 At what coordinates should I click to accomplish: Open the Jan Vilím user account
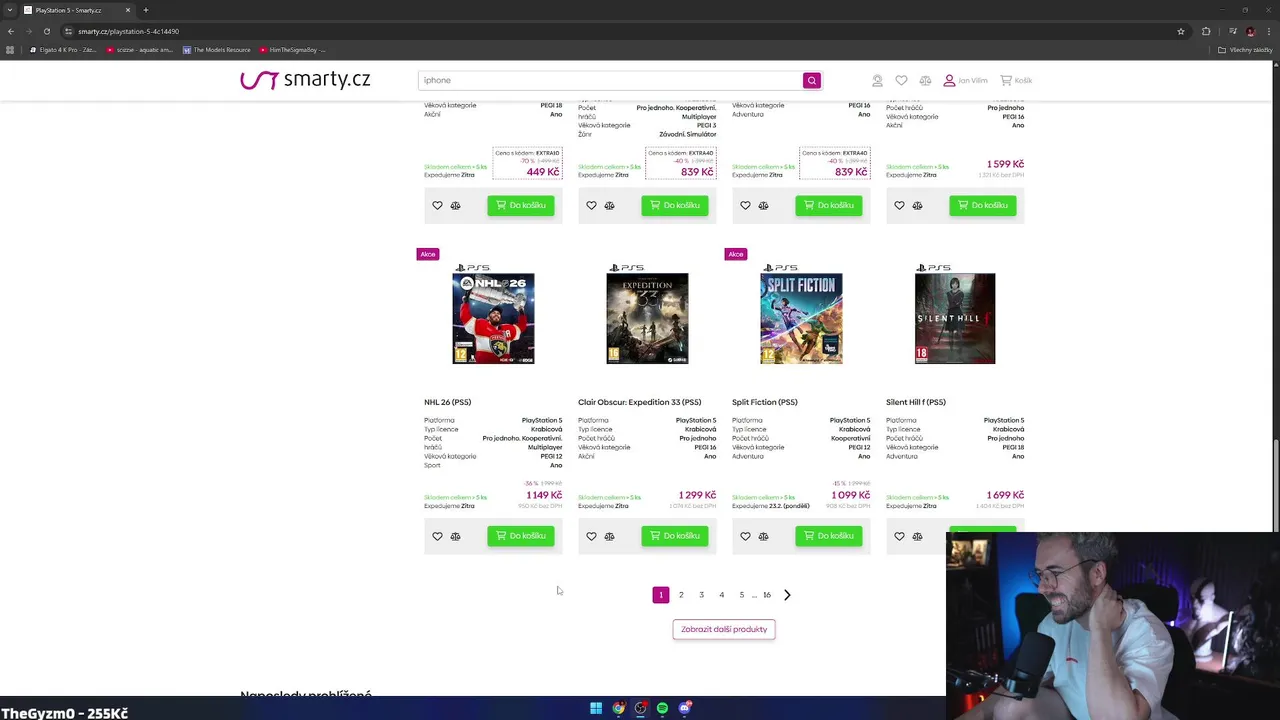point(965,80)
